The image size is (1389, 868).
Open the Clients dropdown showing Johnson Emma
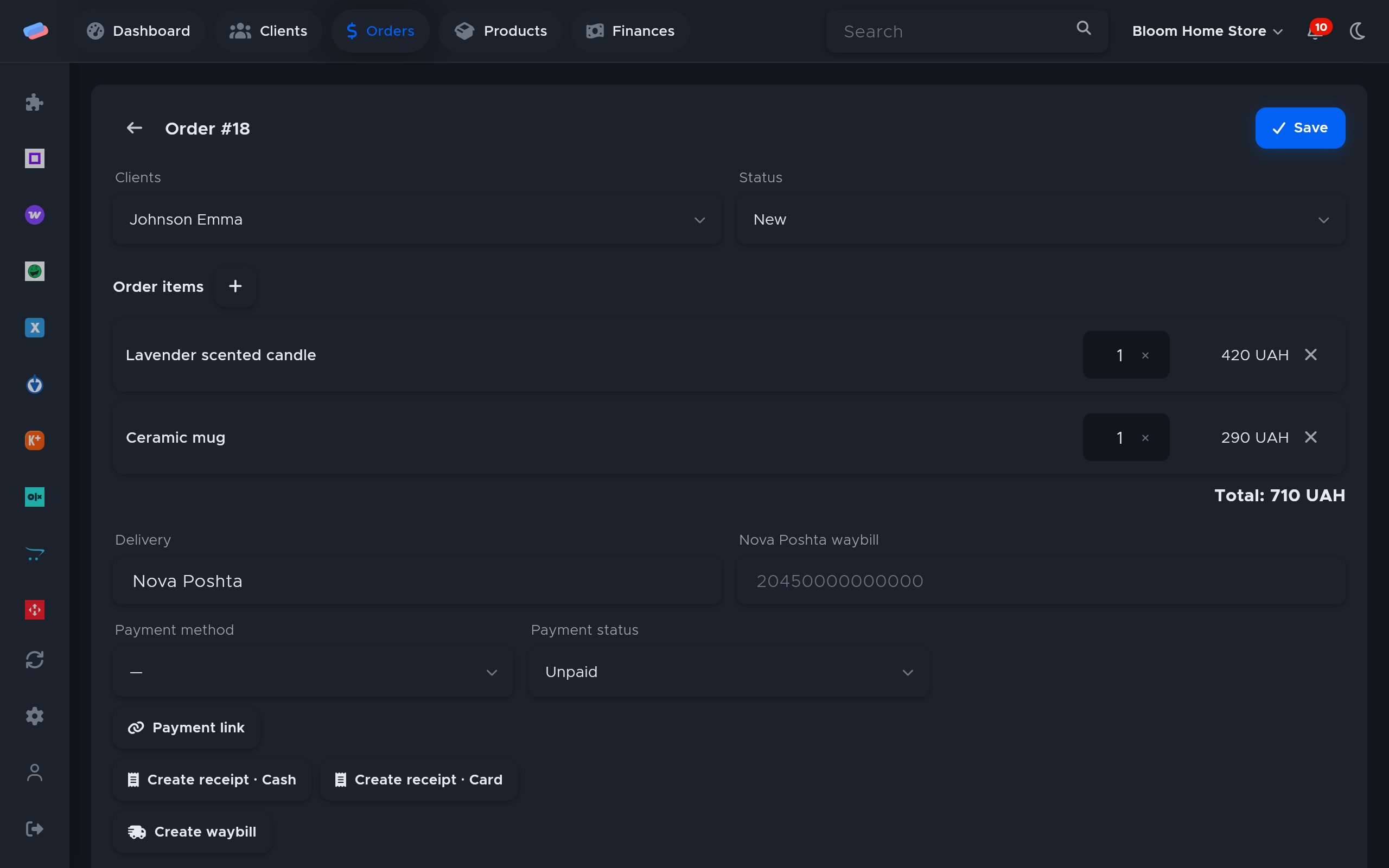coord(417,220)
